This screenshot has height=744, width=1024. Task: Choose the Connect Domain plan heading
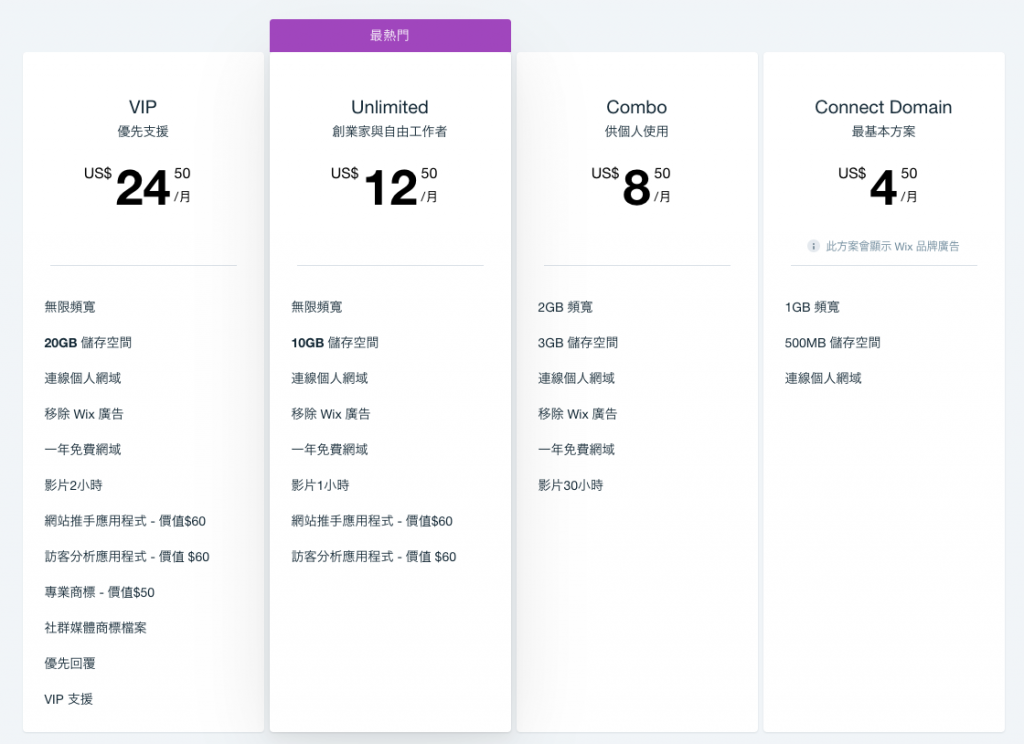[884, 107]
